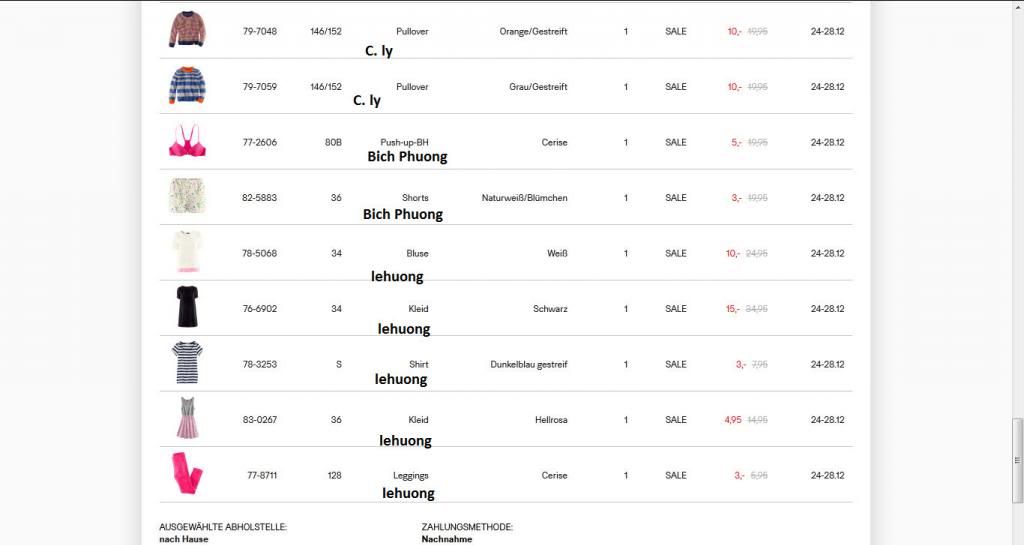The image size is (1024, 545).
Task: Select the Push-up-BH product name
Action: click(x=404, y=143)
